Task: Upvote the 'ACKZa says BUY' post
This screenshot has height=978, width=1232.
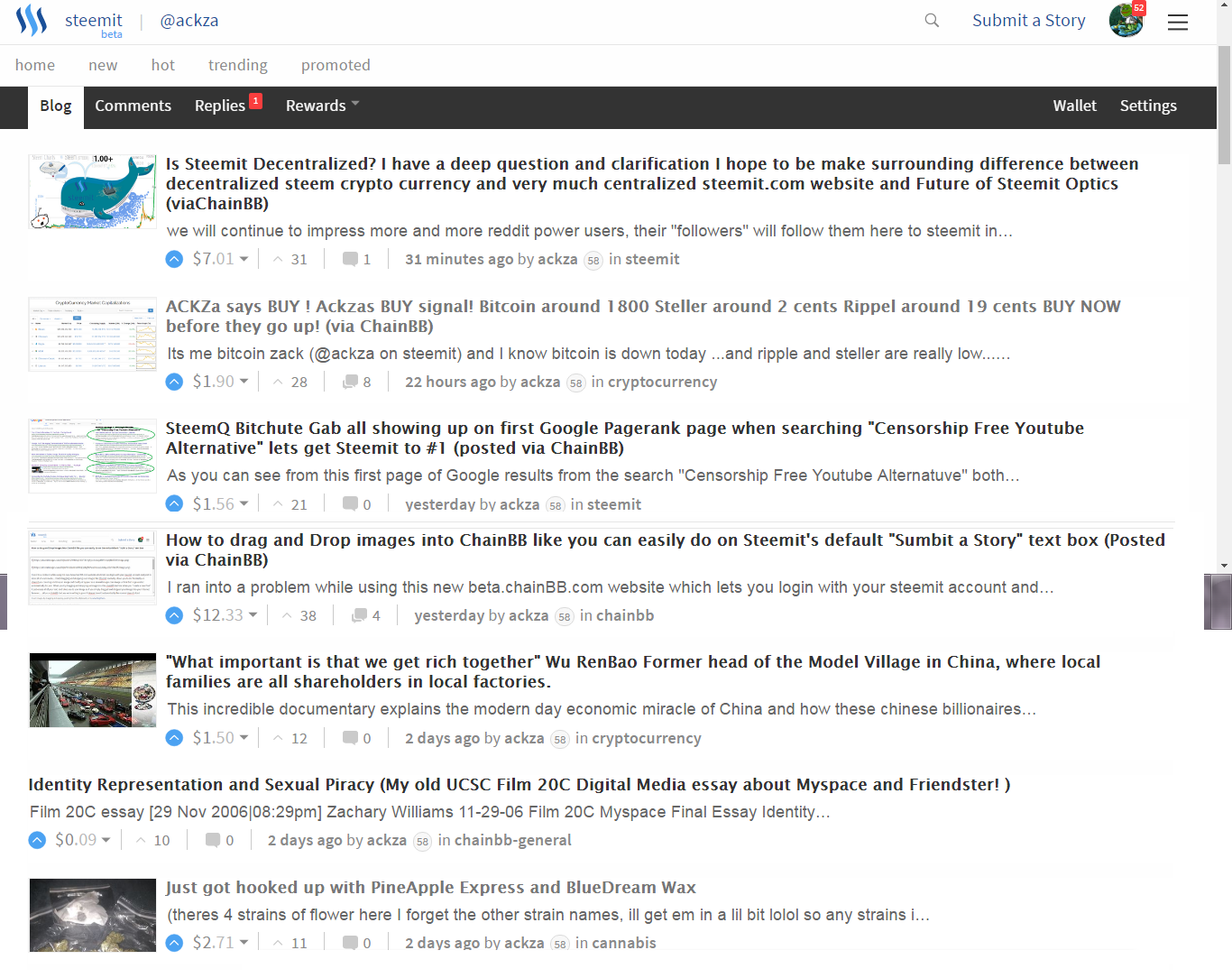Action: coord(174,382)
